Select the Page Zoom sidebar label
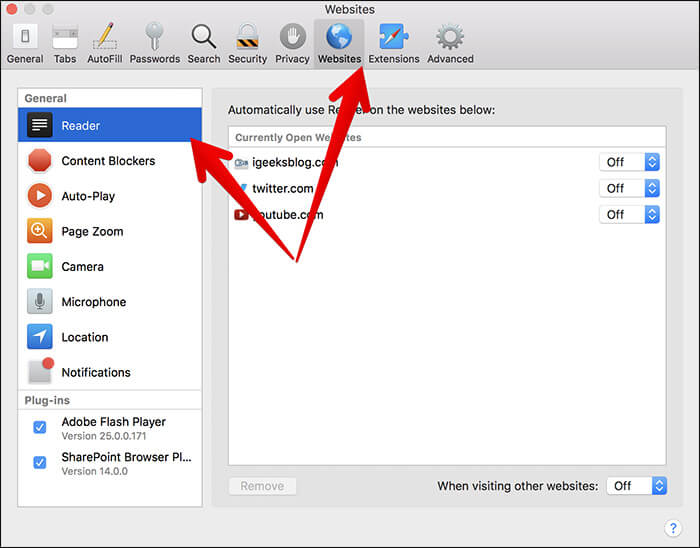Viewport: 700px width, 548px height. coord(92,232)
